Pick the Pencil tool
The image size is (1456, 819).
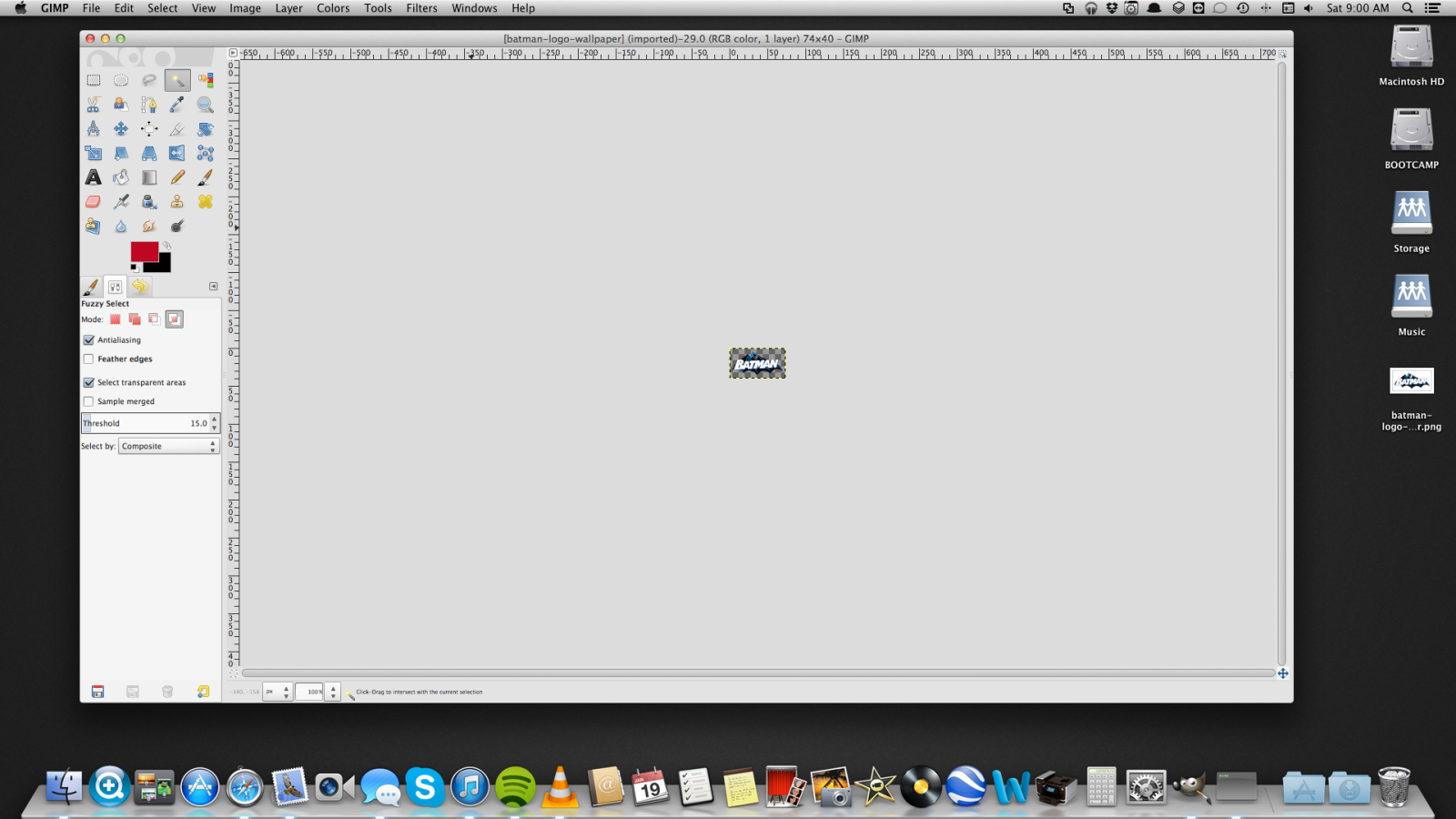point(177,177)
